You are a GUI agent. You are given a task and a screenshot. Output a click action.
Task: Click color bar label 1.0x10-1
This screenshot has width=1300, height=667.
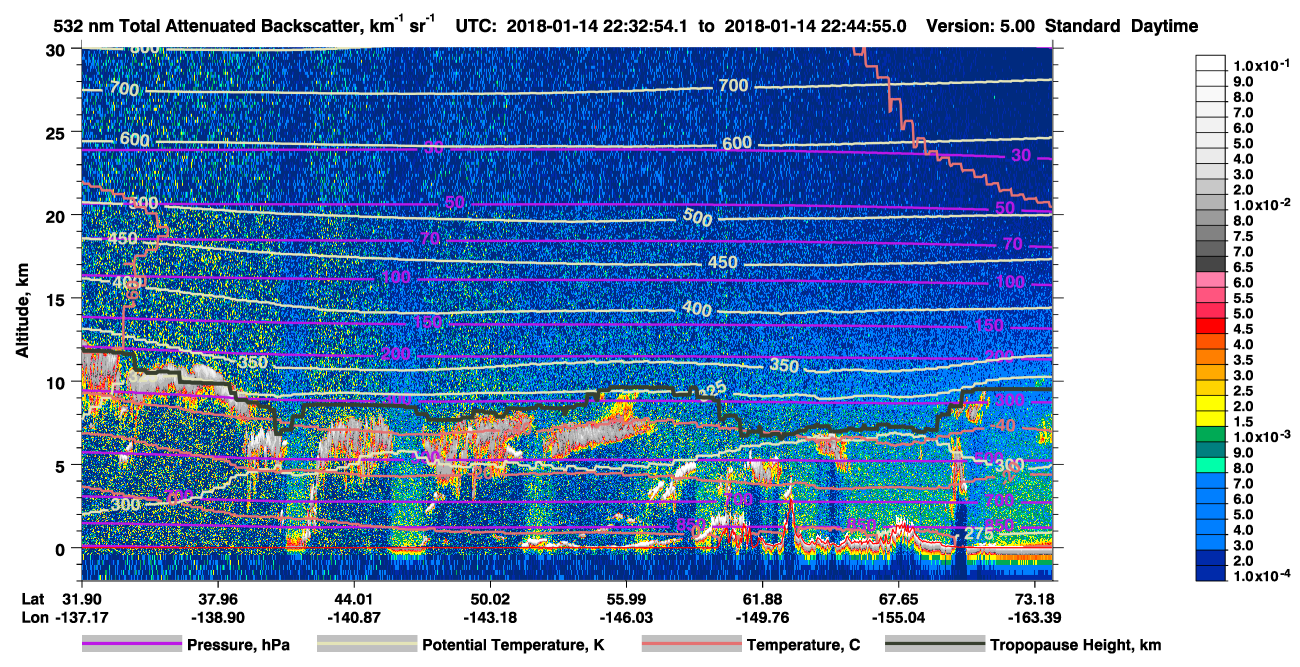click(x=1262, y=66)
